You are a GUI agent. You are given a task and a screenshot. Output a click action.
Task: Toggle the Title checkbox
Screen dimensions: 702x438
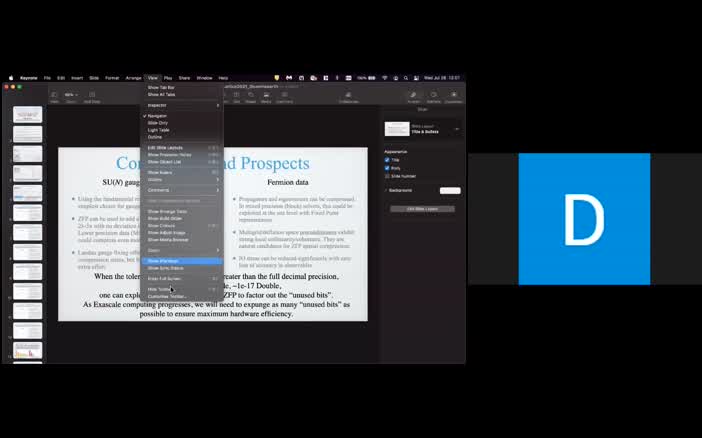click(387, 160)
